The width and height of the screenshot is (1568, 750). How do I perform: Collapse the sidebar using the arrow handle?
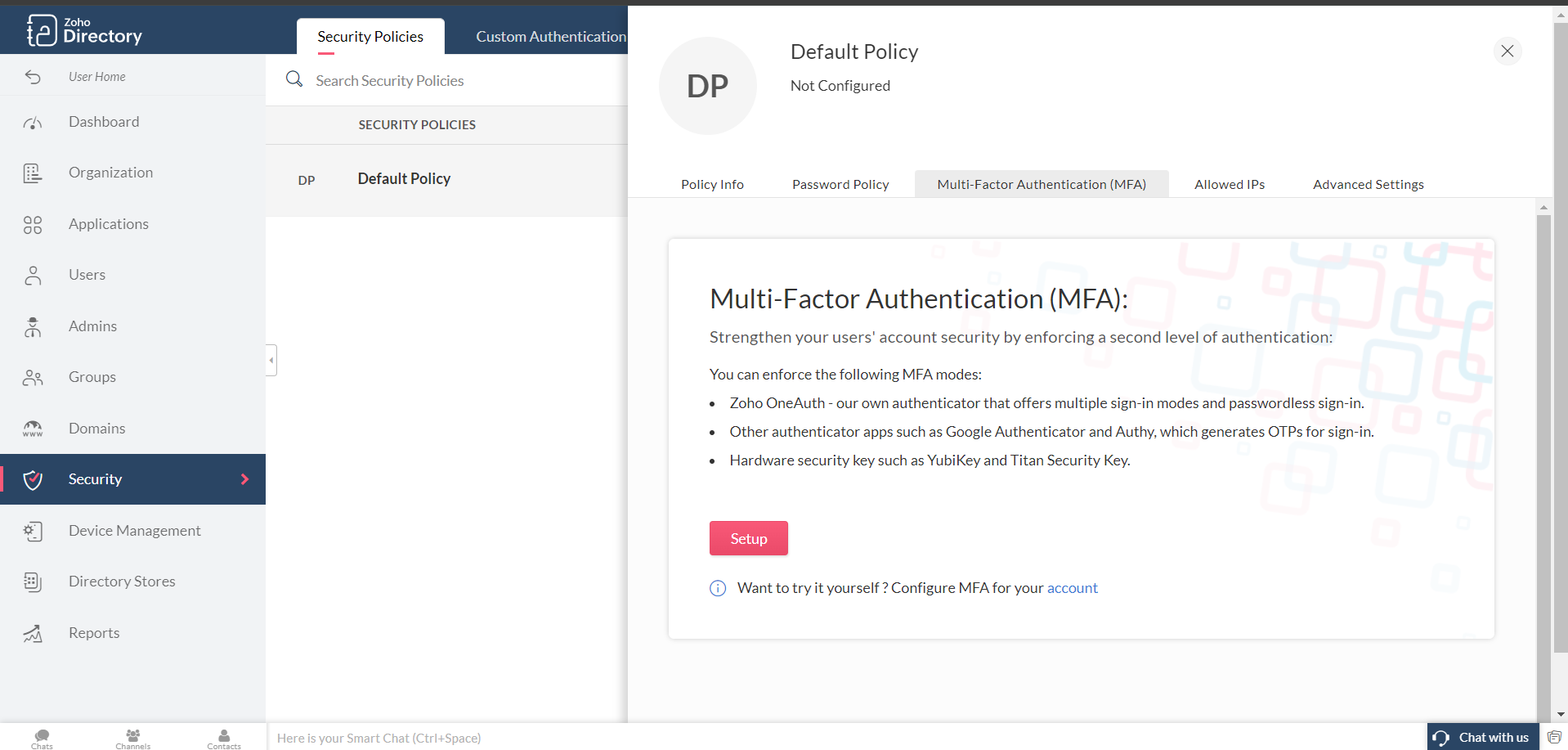tap(271, 360)
